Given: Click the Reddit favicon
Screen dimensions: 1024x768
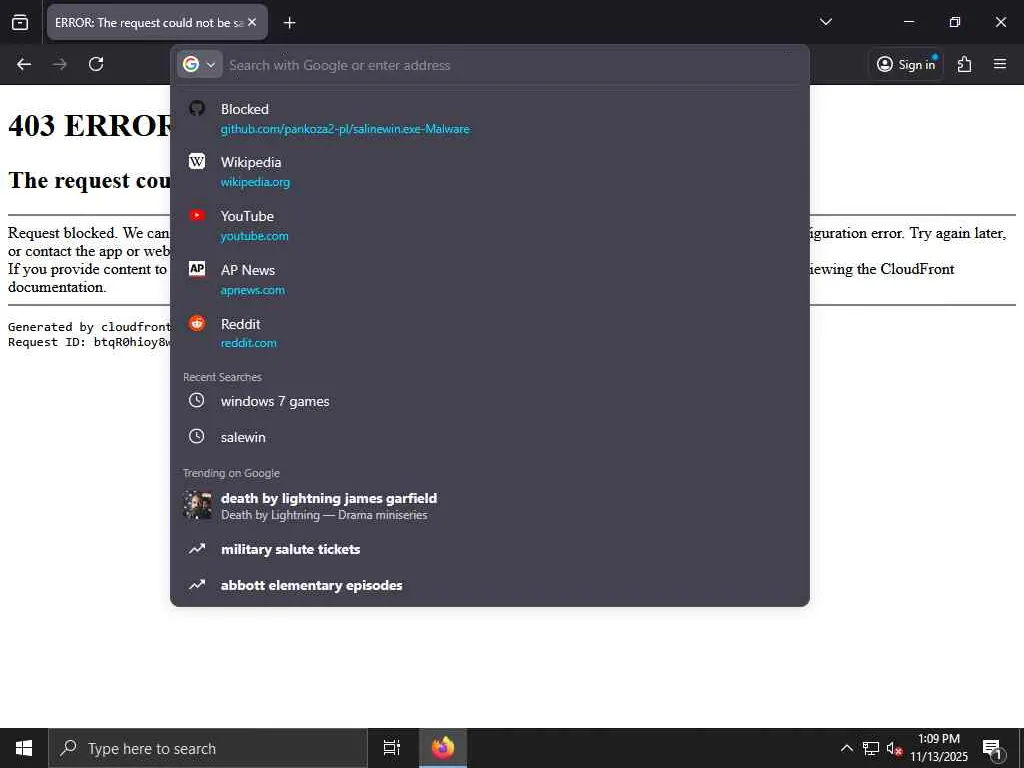Looking at the screenshot, I should point(197,323).
